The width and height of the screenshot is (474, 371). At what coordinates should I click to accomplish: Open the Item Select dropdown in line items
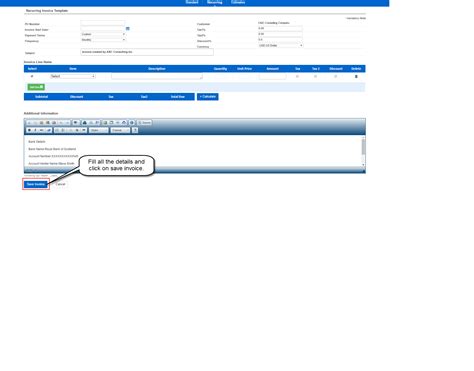[73, 76]
